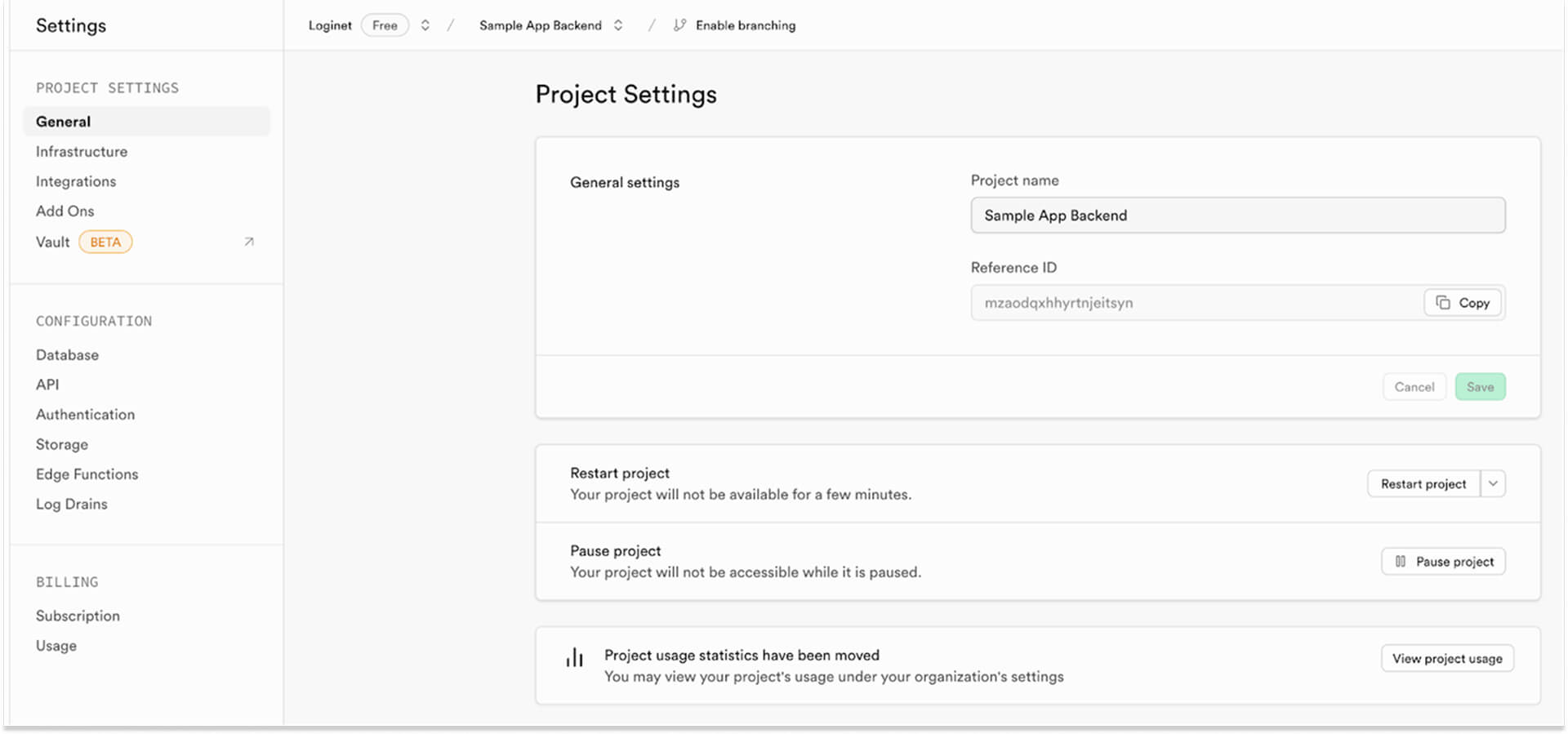Image resolution: width=1568 pixels, height=734 pixels.
Task: Click the Copy reference ID button
Action: coord(1463,303)
